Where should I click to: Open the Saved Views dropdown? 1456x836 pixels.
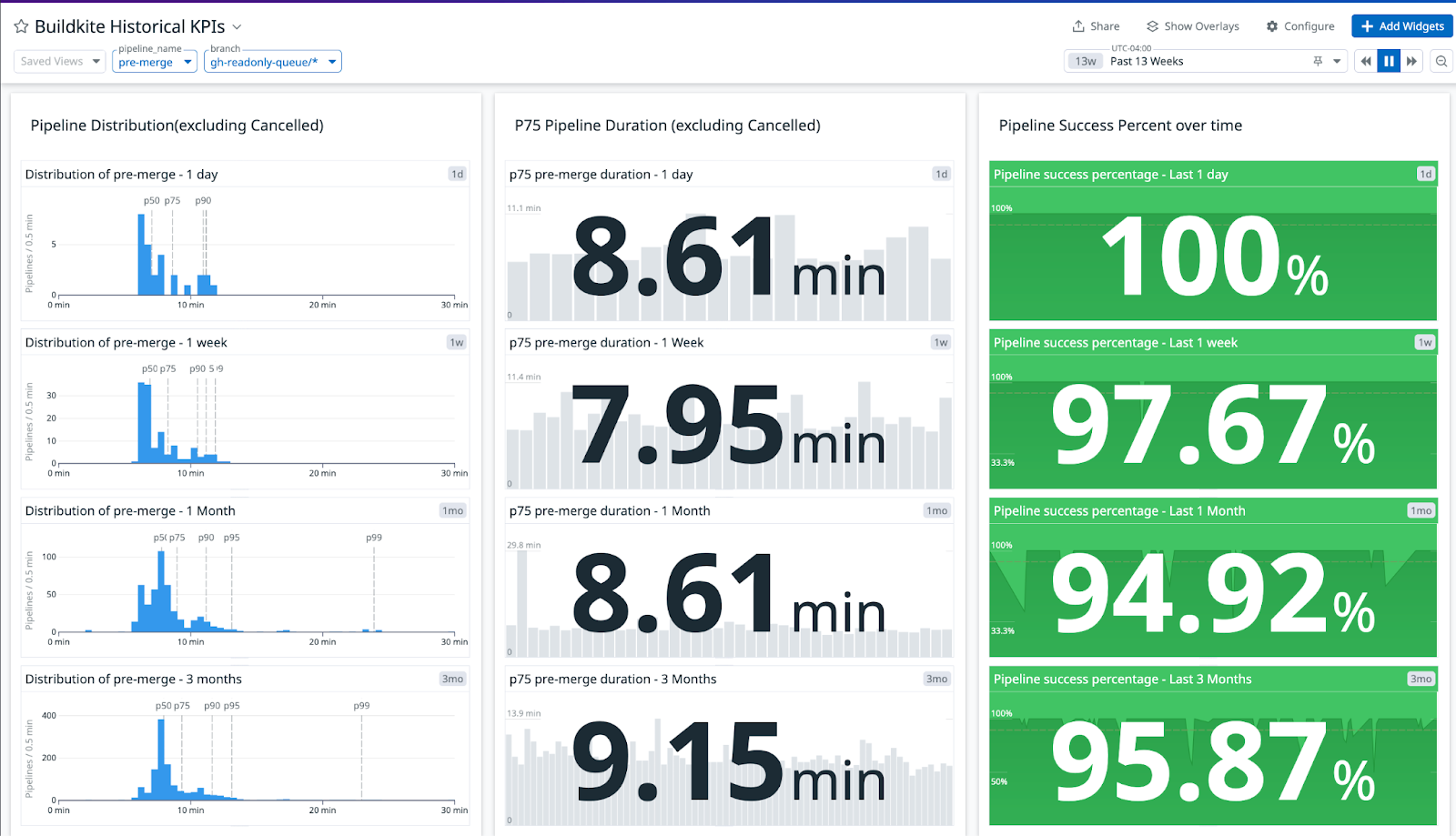click(60, 61)
